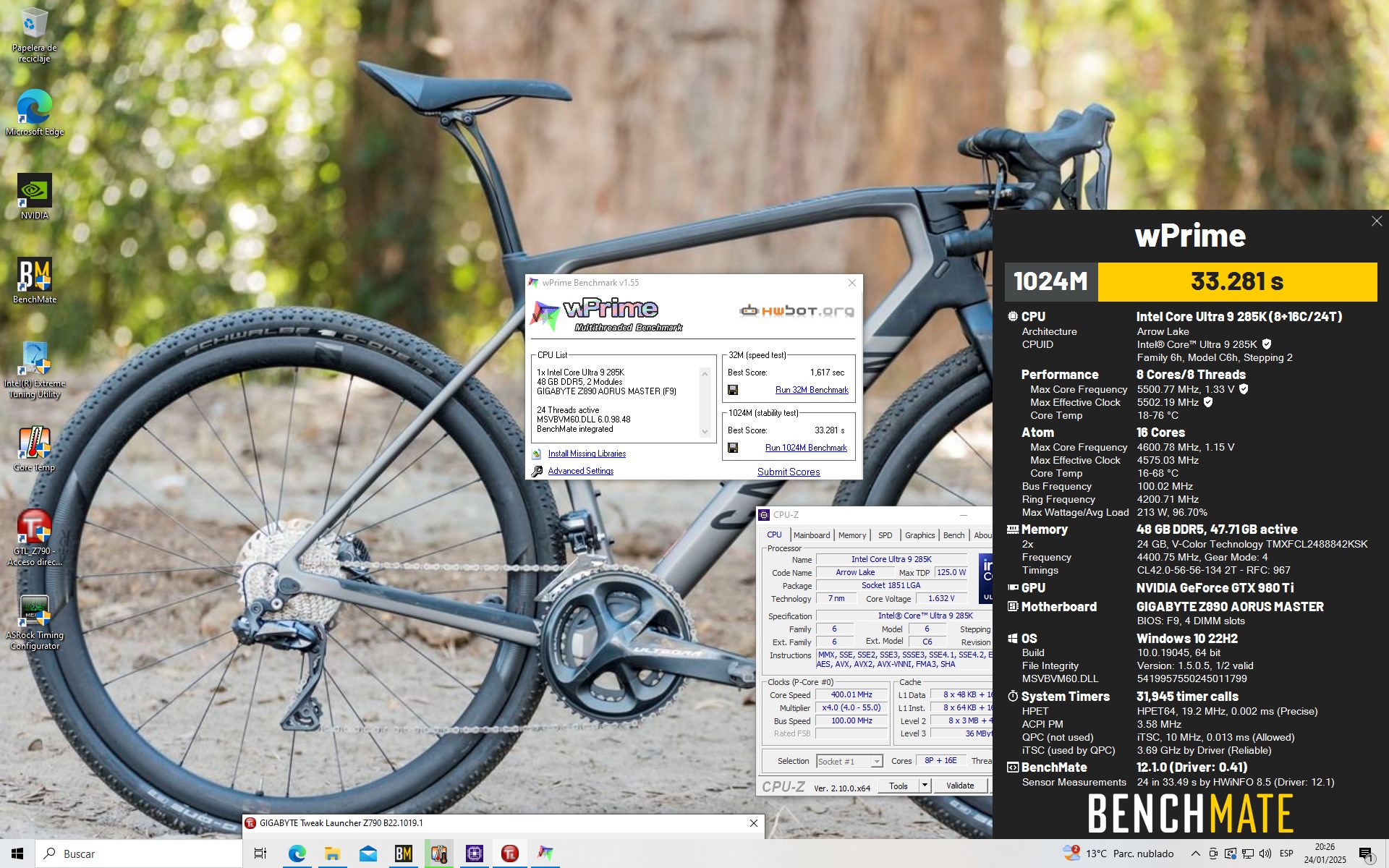Open Advanced Settings link in wPrime
1389x868 pixels.
(580, 471)
